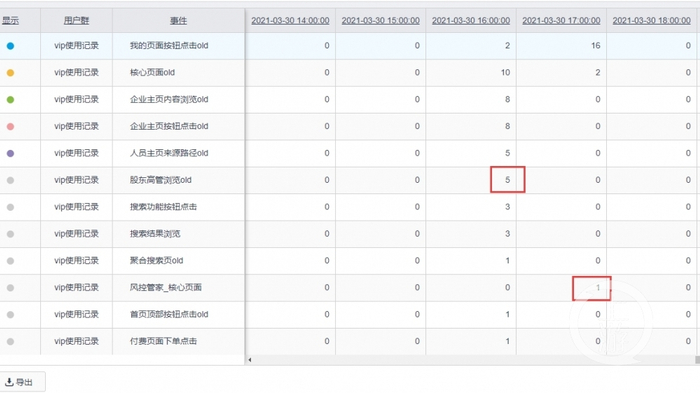The width and height of the screenshot is (700, 393).
Task: Click value 1 in 付费页面下单点击 row
Action: pyautogui.click(x=508, y=341)
